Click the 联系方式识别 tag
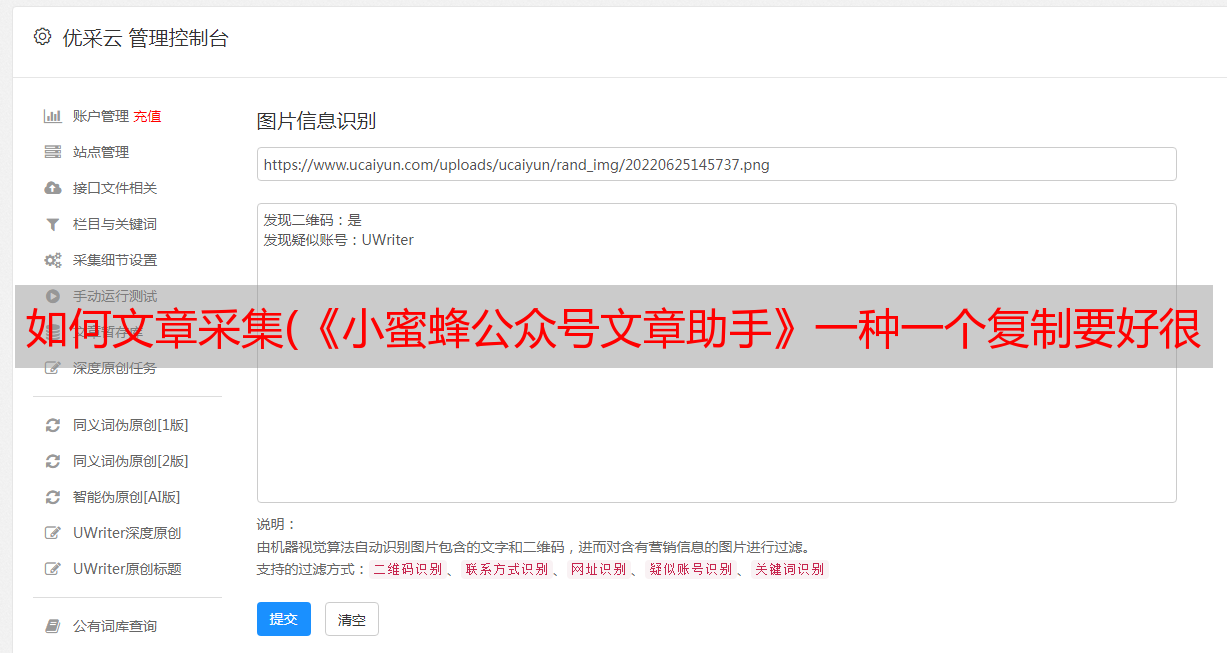Image resolution: width=1227 pixels, height=653 pixels. pyautogui.click(x=506, y=569)
